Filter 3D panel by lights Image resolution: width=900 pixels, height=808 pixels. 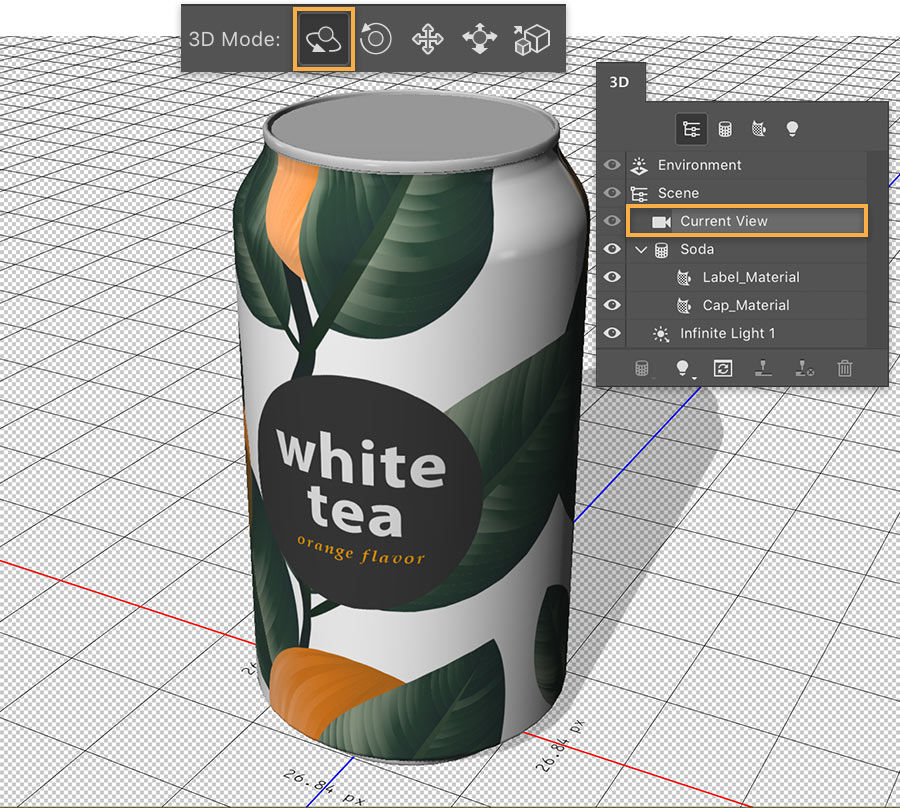click(x=792, y=128)
